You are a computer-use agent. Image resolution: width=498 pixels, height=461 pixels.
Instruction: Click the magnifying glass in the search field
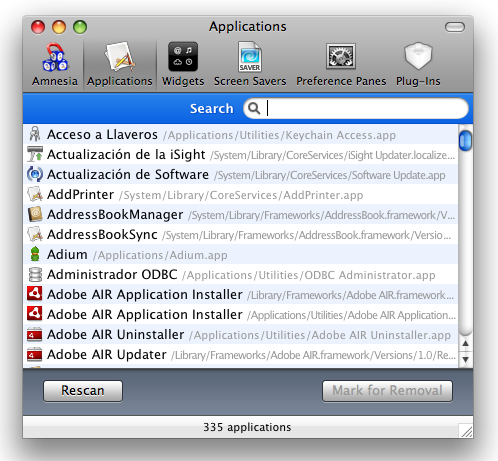254,108
